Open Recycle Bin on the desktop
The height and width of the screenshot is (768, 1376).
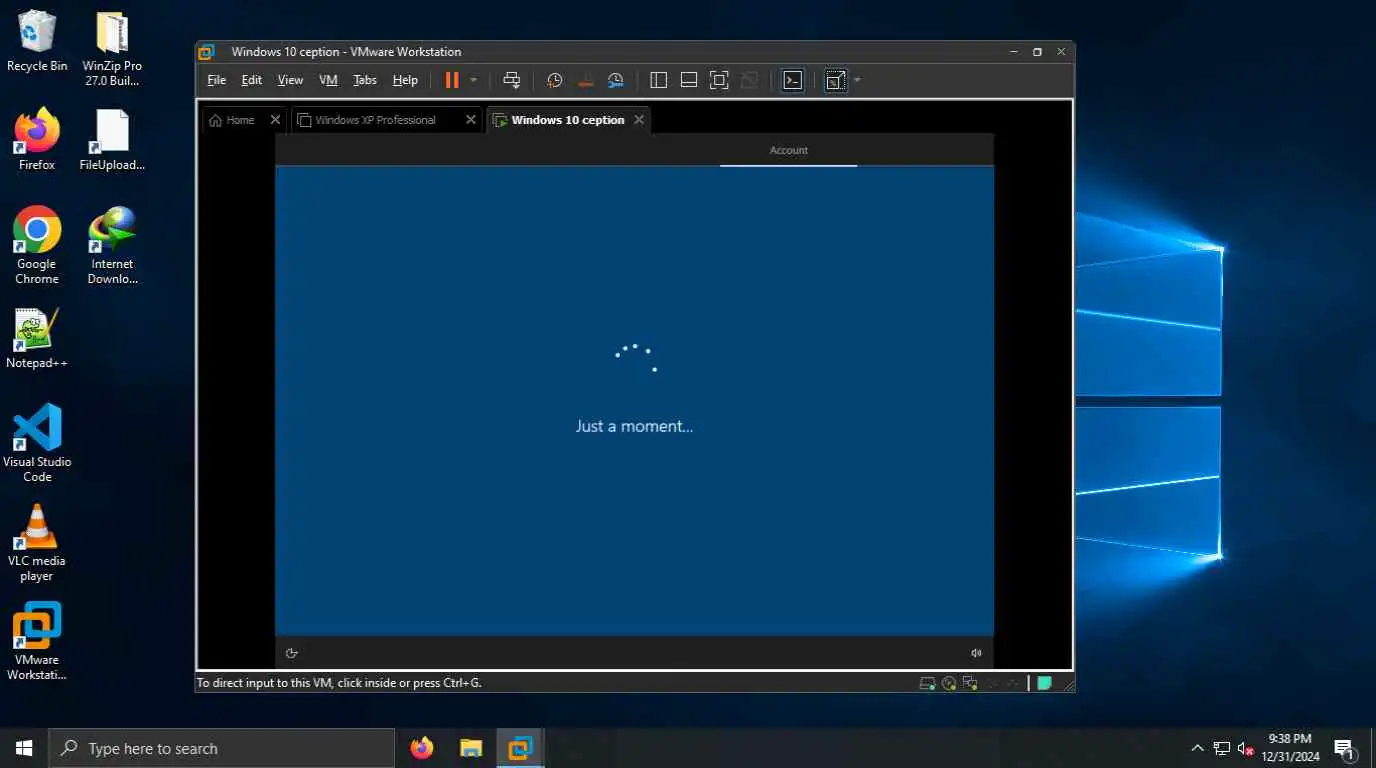pos(37,40)
